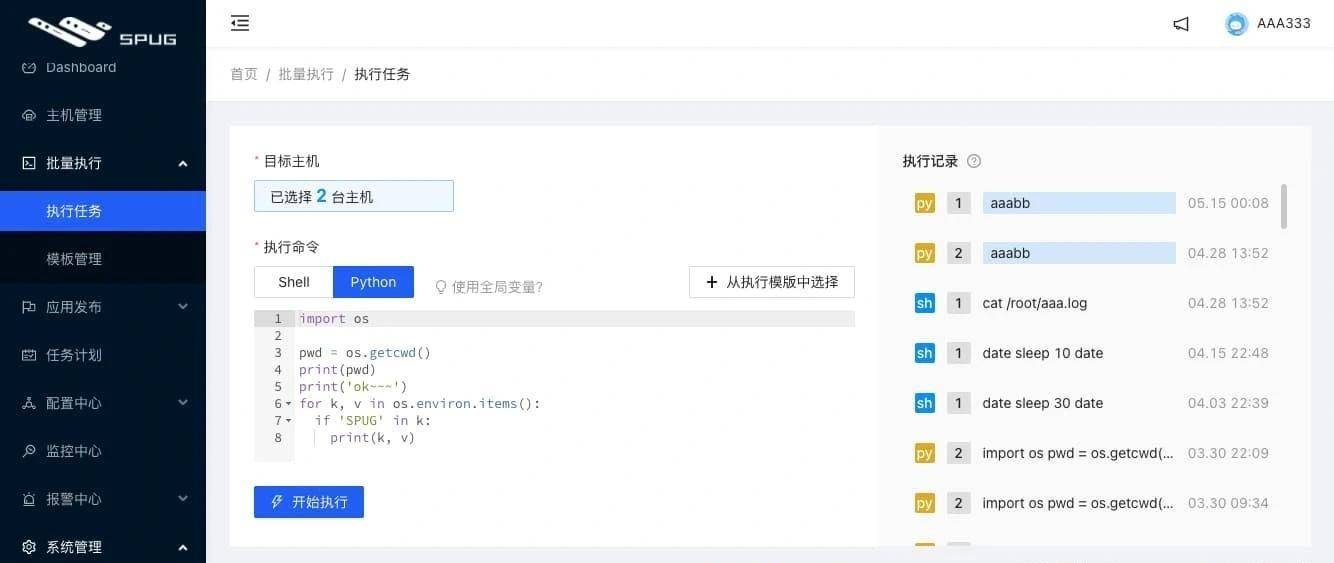Click date sleep 30 date record
The image size is (1334, 563).
pyautogui.click(x=1043, y=403)
